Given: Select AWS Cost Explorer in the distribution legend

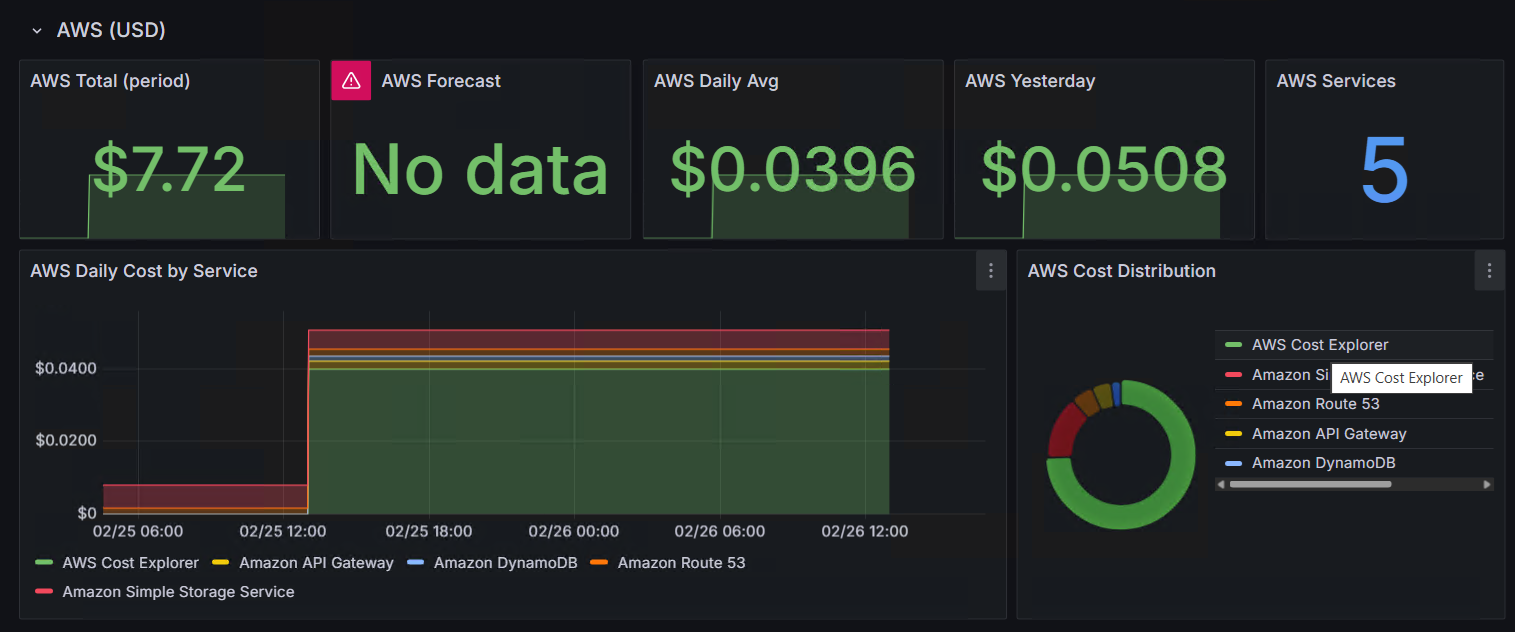Looking at the screenshot, I should 1320,344.
